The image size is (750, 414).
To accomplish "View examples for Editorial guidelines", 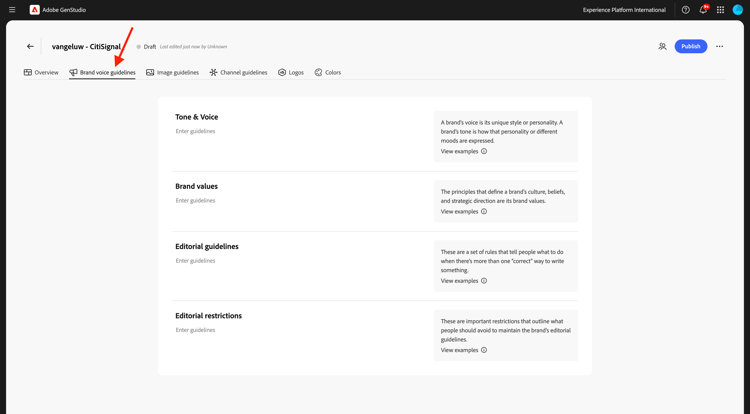I will coord(463,281).
